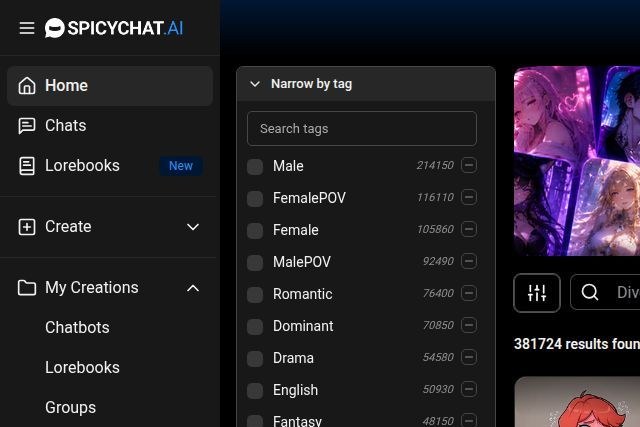Check the Male tag checkbox

click(255, 167)
